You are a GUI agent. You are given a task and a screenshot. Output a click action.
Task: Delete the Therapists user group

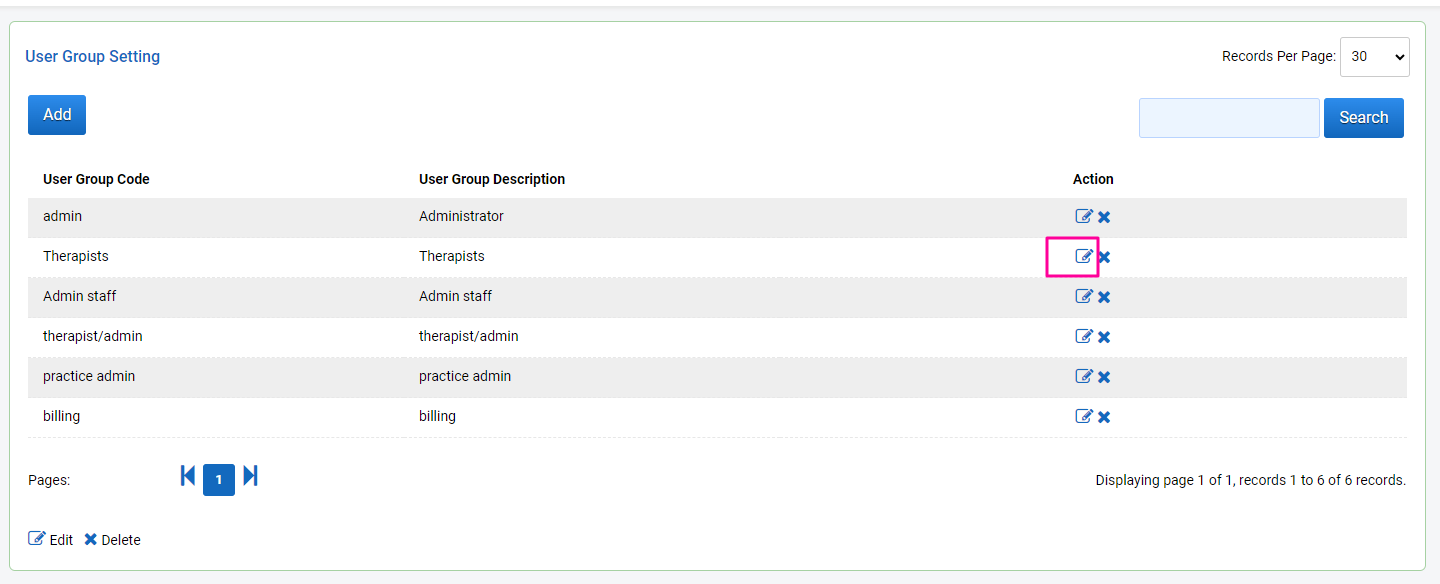(x=1104, y=257)
